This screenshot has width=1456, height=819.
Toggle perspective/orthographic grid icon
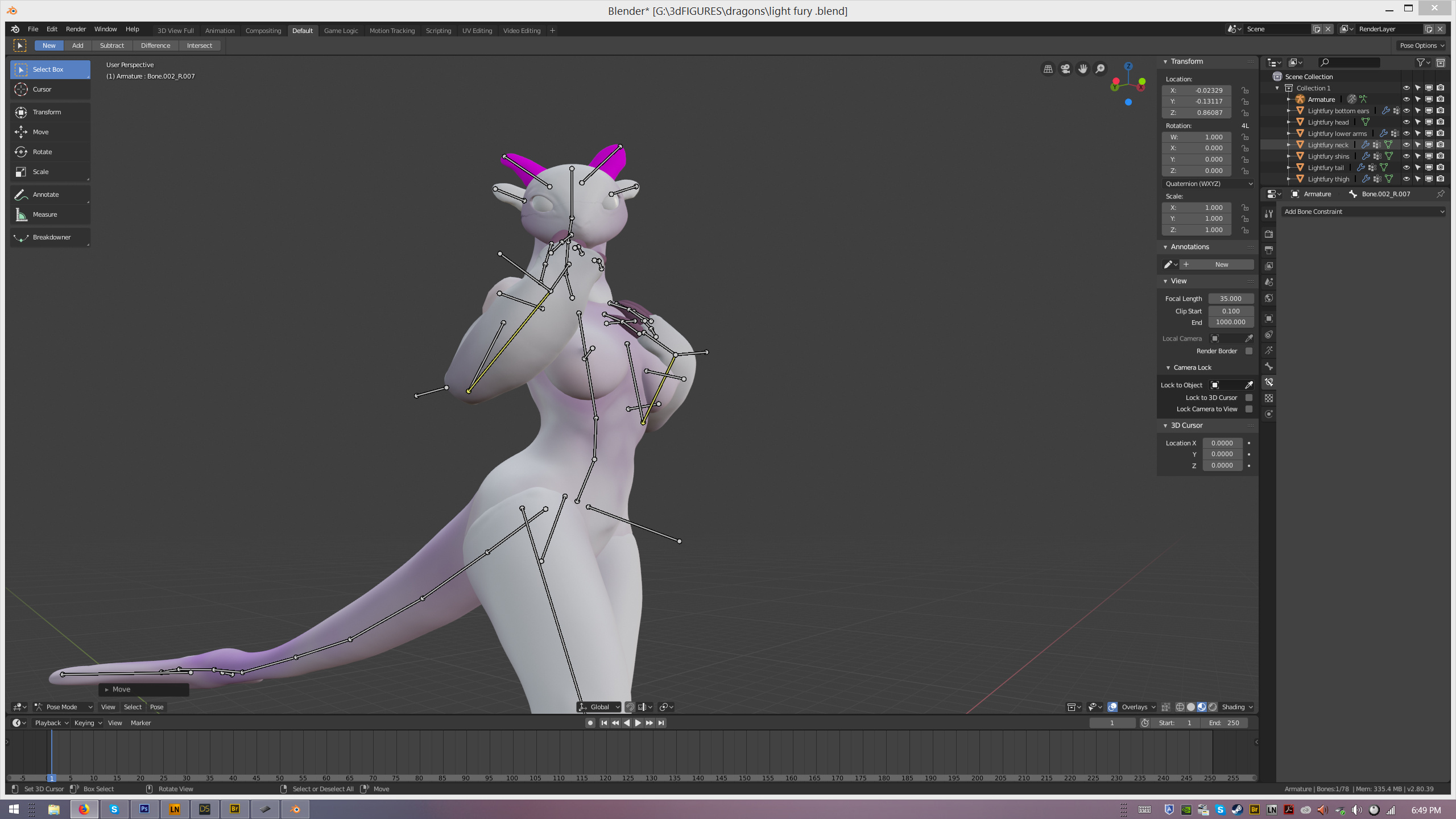pyautogui.click(x=1048, y=69)
